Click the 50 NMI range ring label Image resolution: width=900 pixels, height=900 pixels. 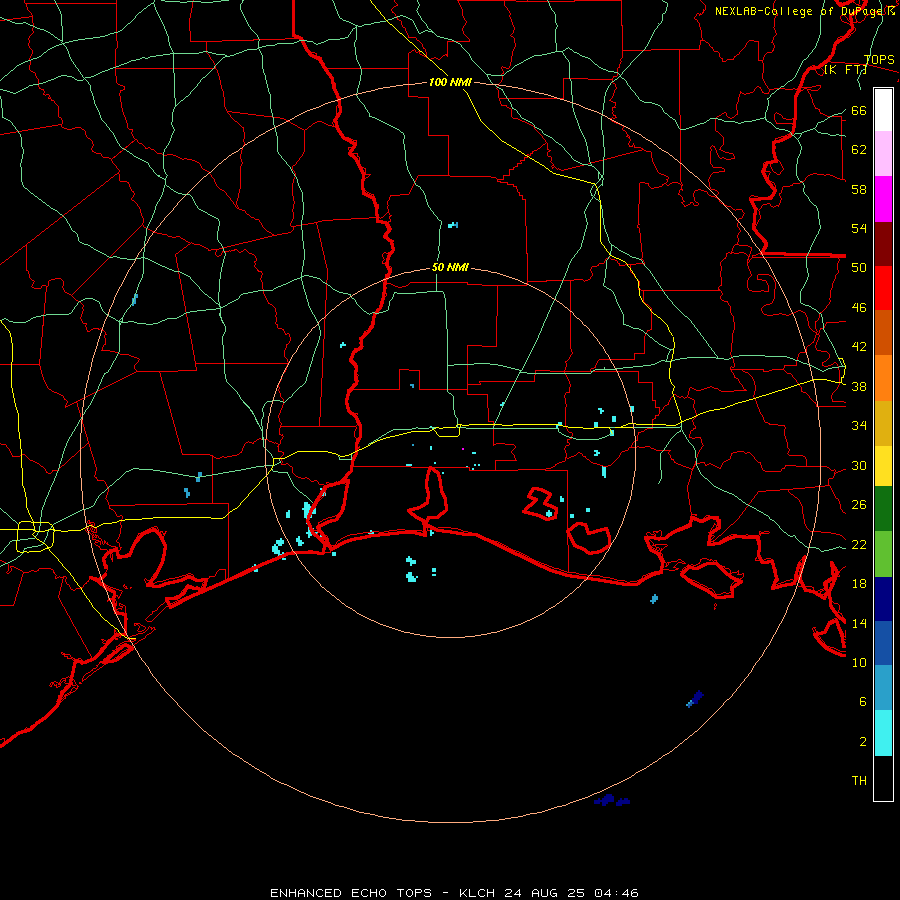click(450, 267)
